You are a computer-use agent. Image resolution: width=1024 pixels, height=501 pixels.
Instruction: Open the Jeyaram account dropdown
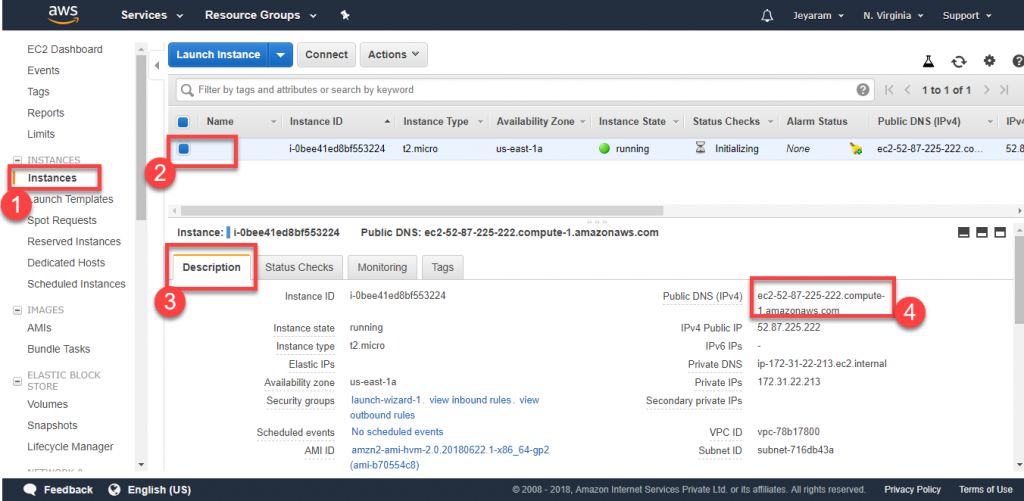coord(818,15)
